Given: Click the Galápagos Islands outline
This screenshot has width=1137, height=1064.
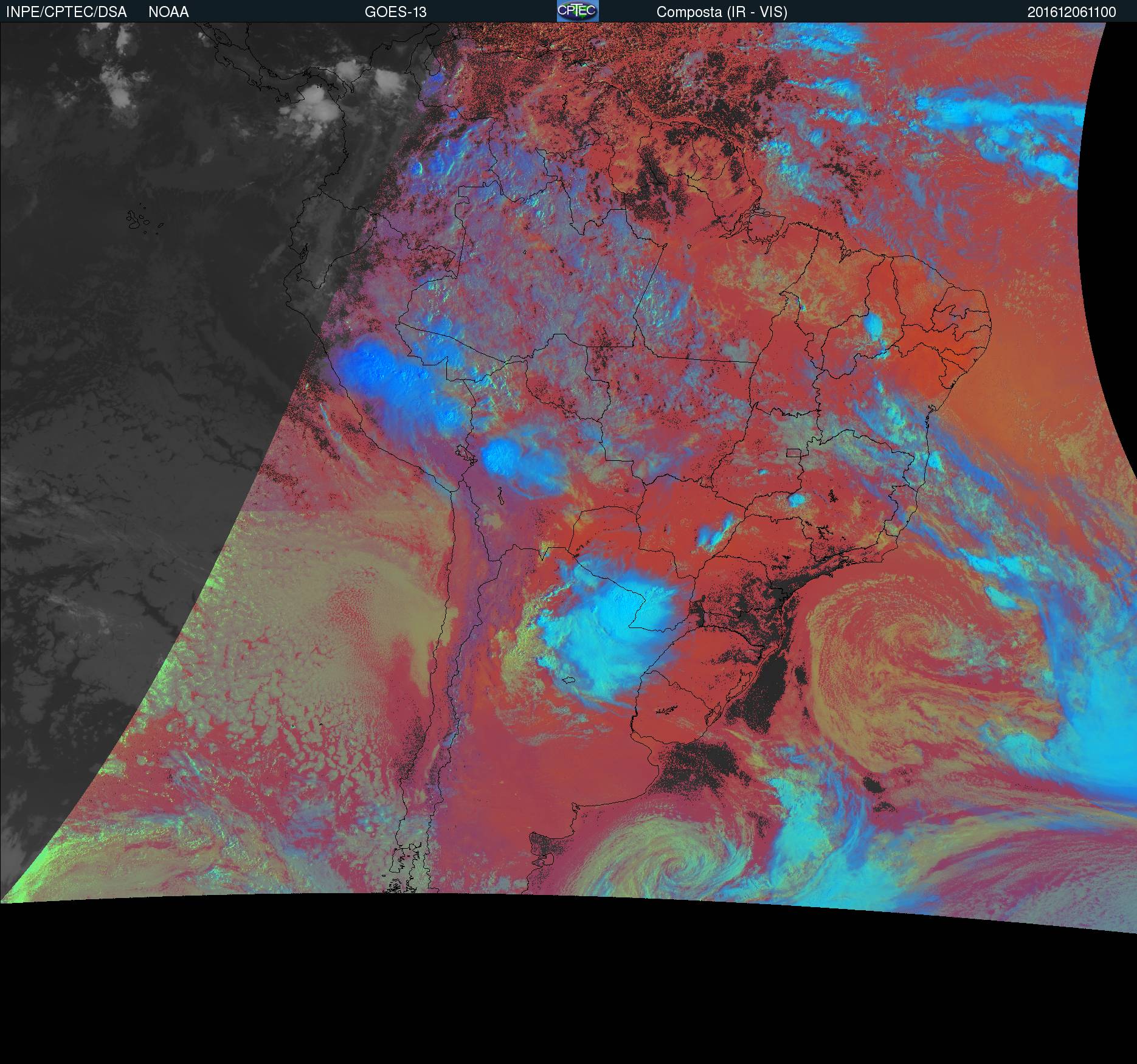Looking at the screenshot, I should click(139, 220).
